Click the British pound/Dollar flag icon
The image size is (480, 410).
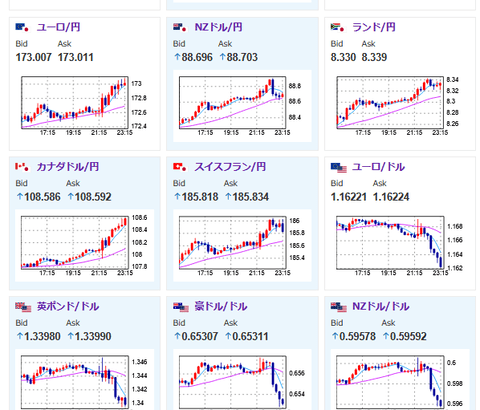pyautogui.click(x=23, y=307)
